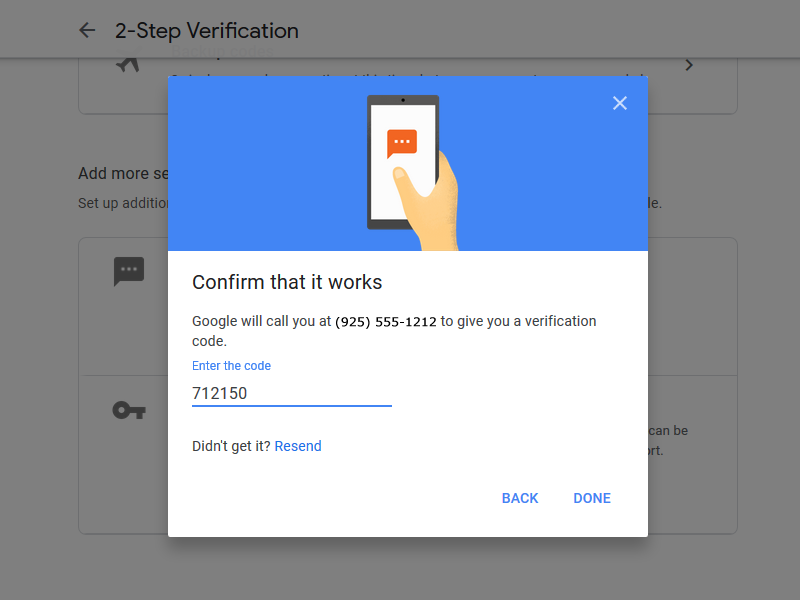
Task: Click the text message bubble icon on left
Action: [x=129, y=271]
